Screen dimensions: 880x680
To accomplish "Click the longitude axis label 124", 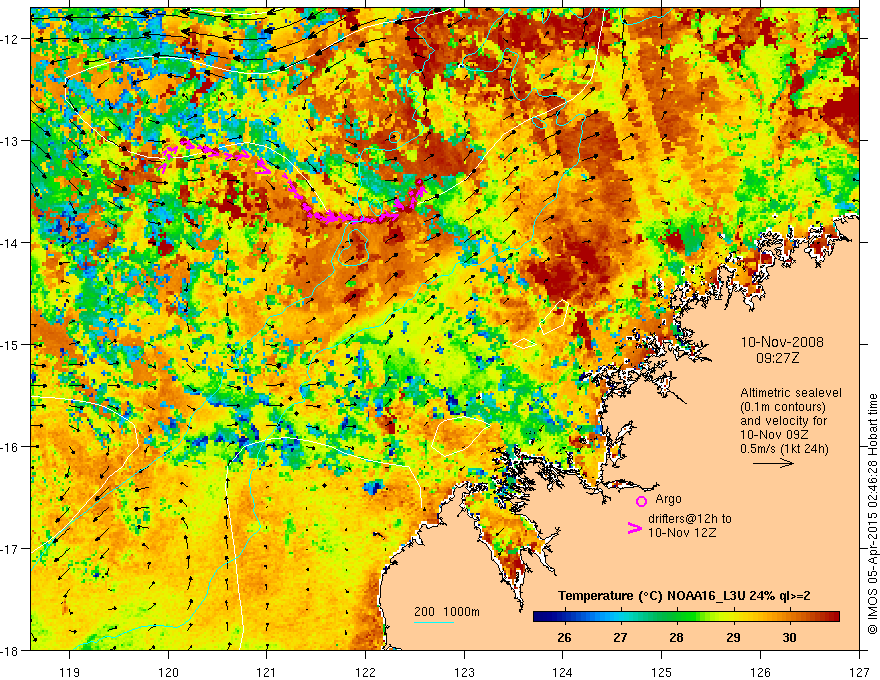I will click(563, 672).
